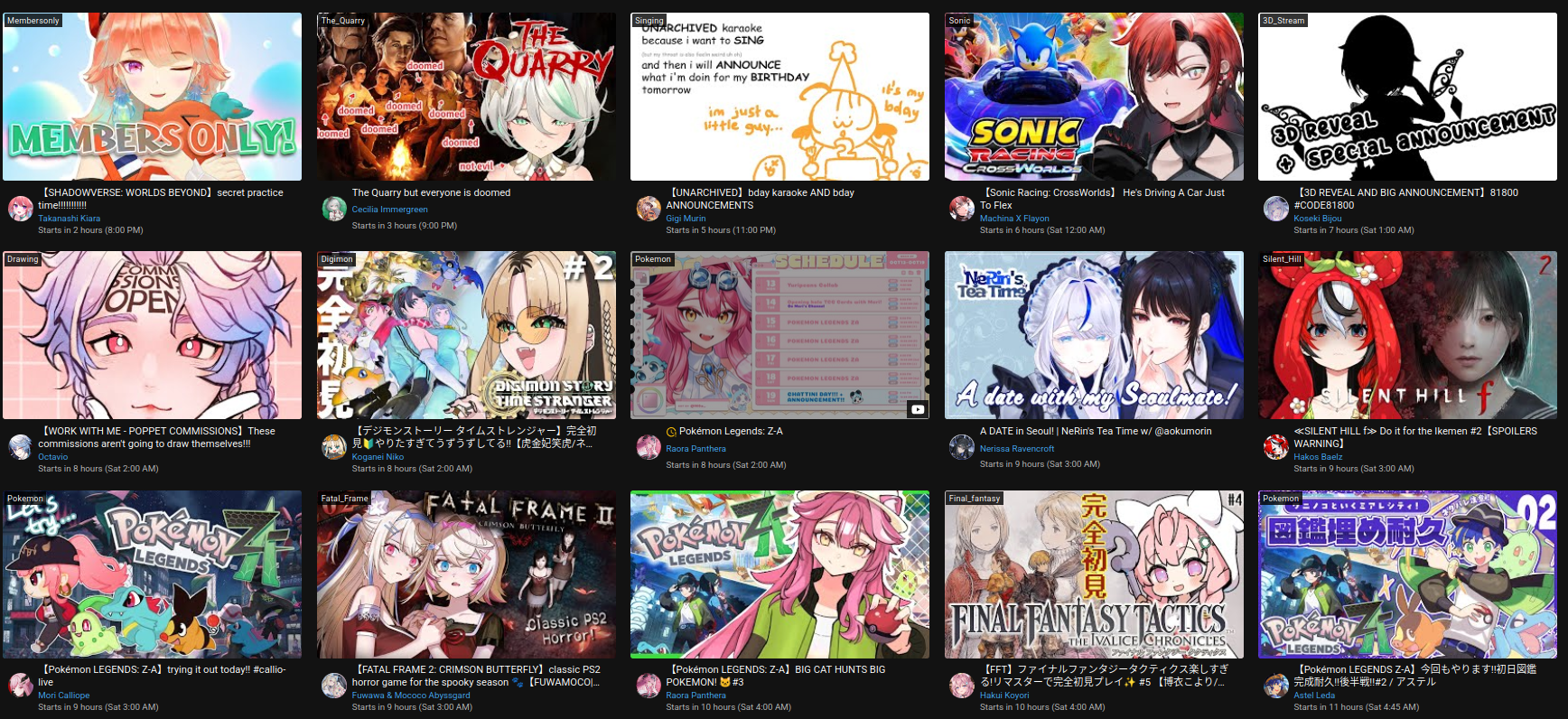
Task: Open the Final Fantasy Tactics stream thumbnail
Action: (x=1094, y=574)
